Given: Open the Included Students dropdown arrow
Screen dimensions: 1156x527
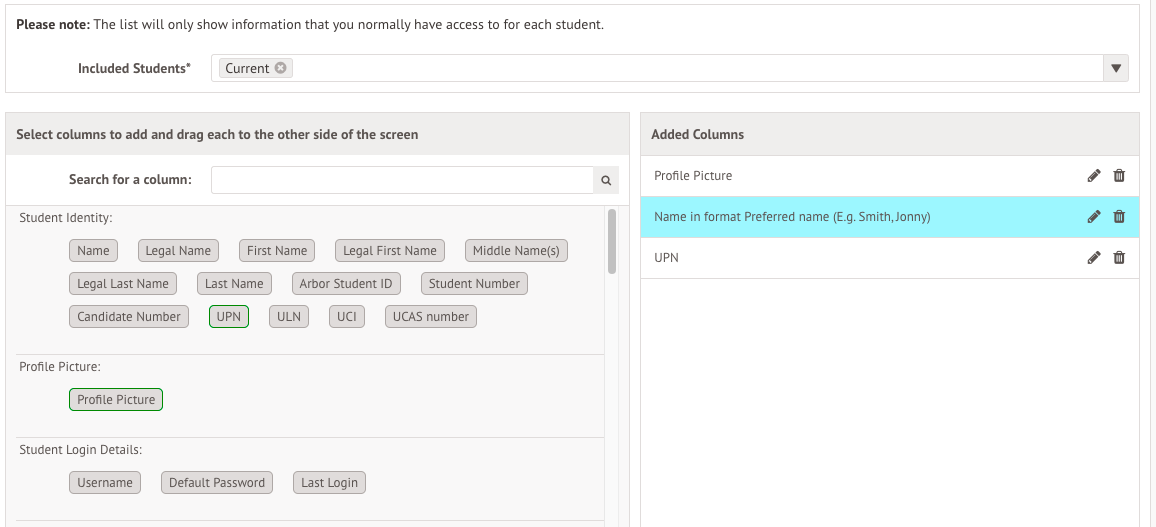Looking at the screenshot, I should [x=1116, y=68].
